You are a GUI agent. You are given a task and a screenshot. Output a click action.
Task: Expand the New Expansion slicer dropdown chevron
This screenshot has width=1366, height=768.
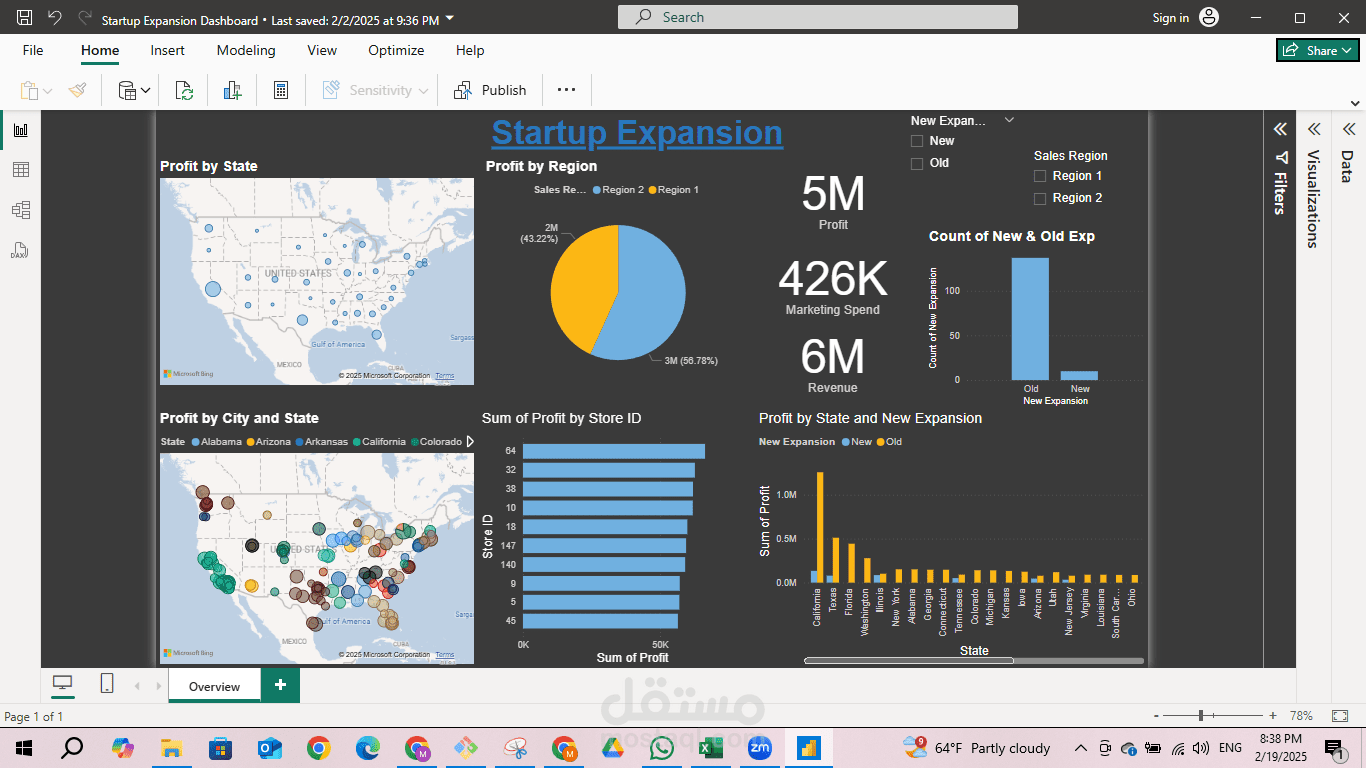coord(1009,120)
